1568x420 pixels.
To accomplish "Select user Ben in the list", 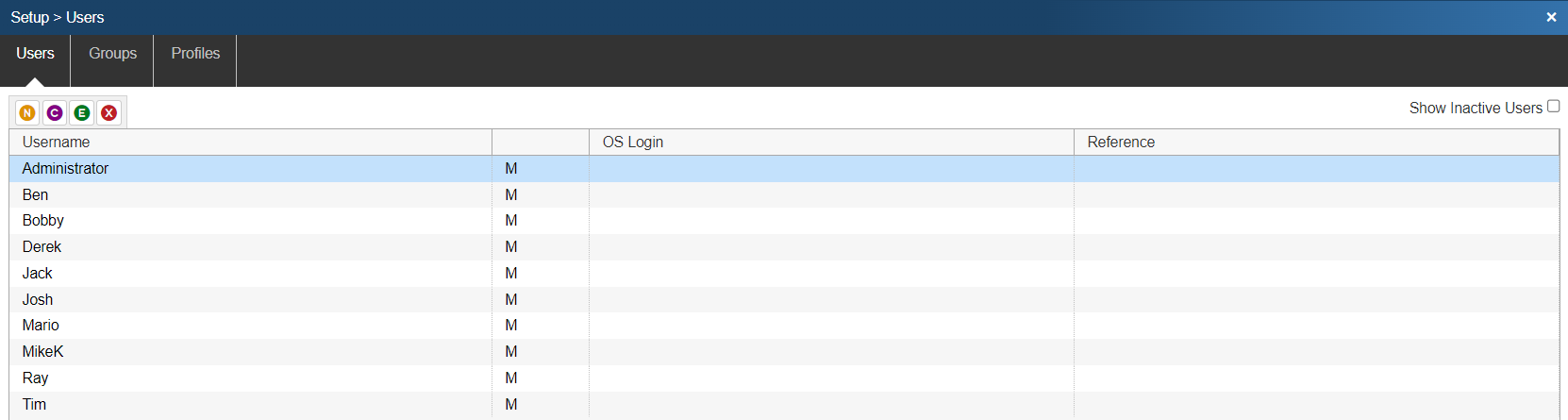I will point(36,195).
